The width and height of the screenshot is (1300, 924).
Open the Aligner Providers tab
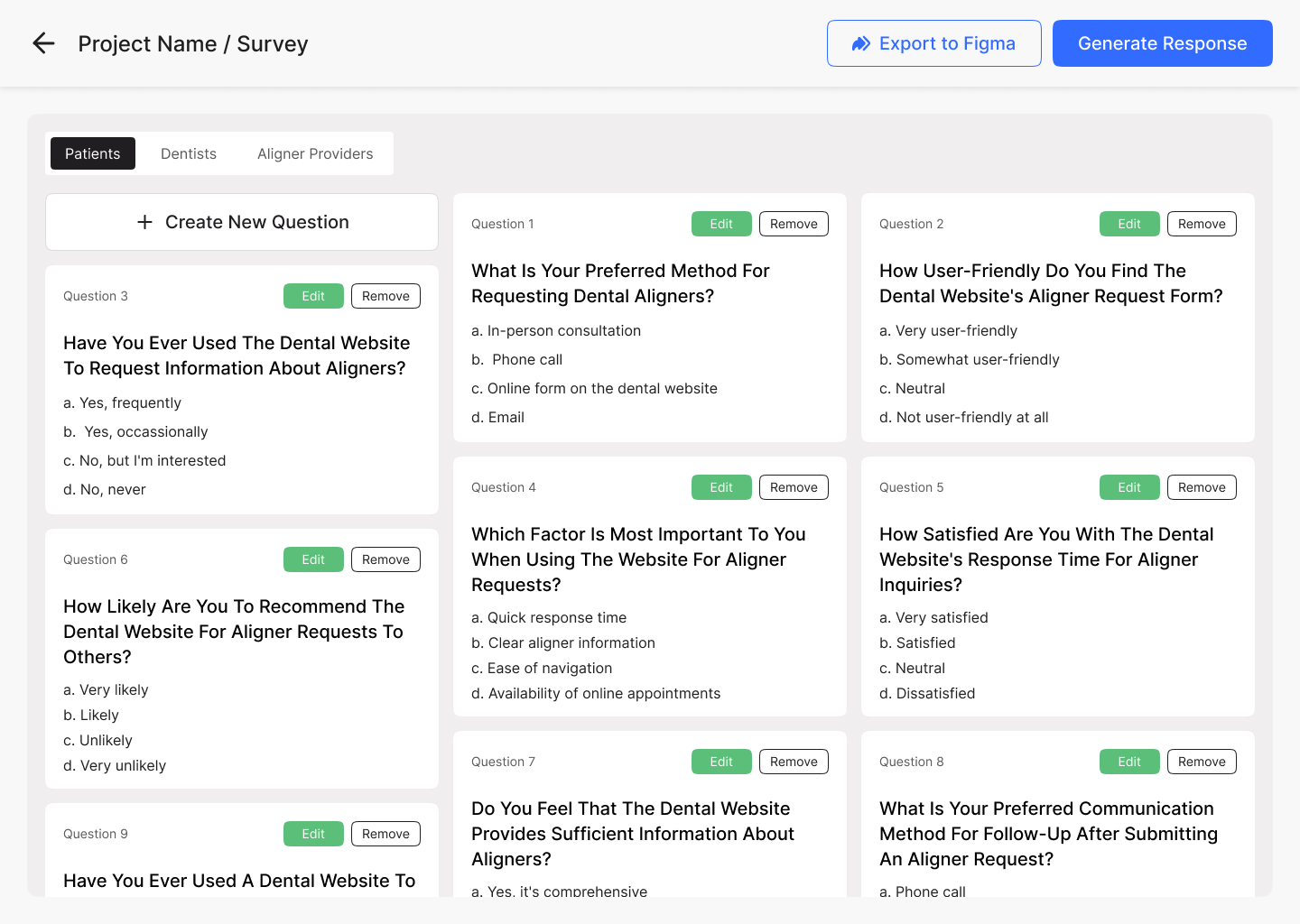click(315, 153)
